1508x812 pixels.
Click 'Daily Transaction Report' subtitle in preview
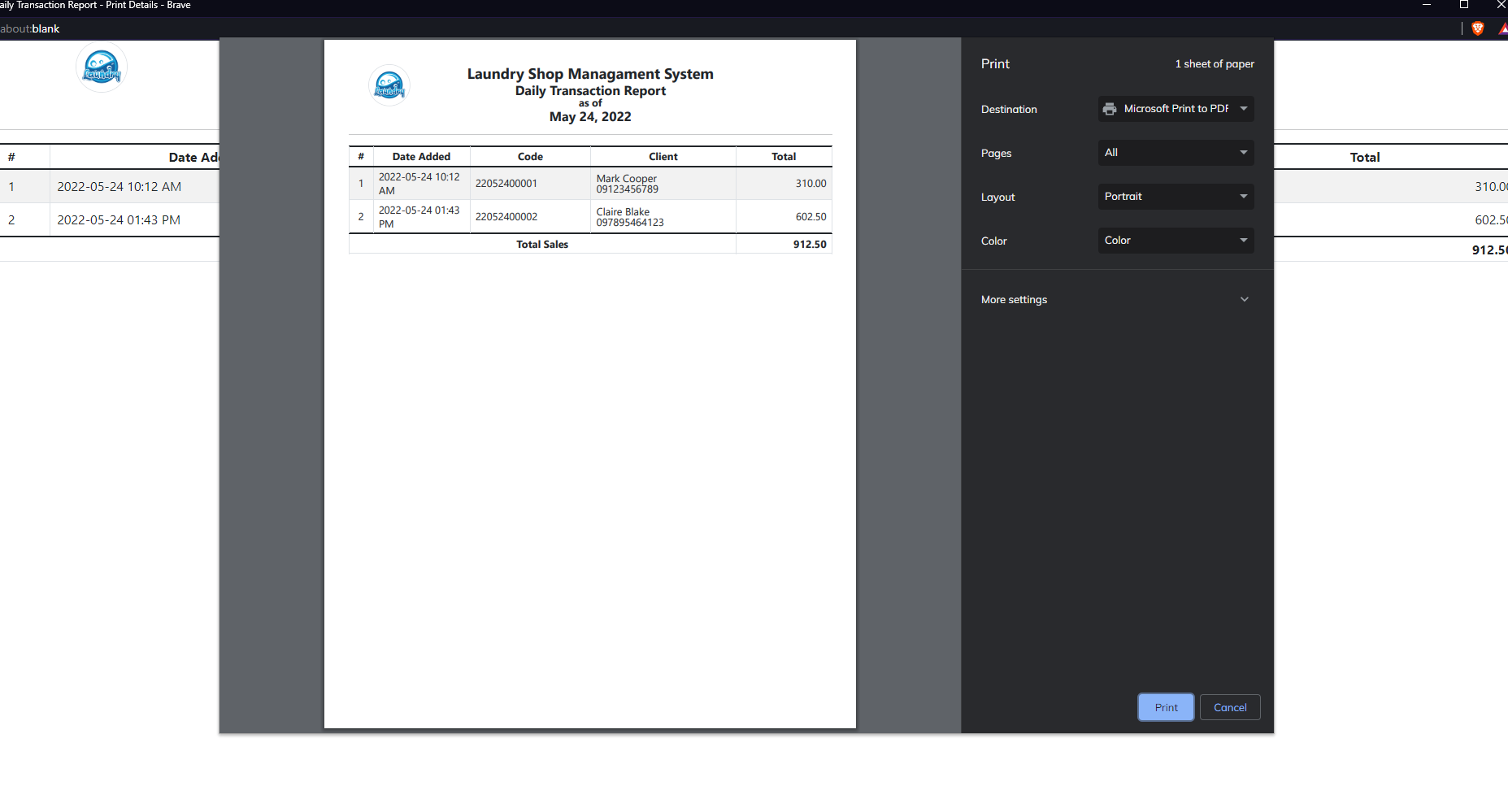pos(590,91)
